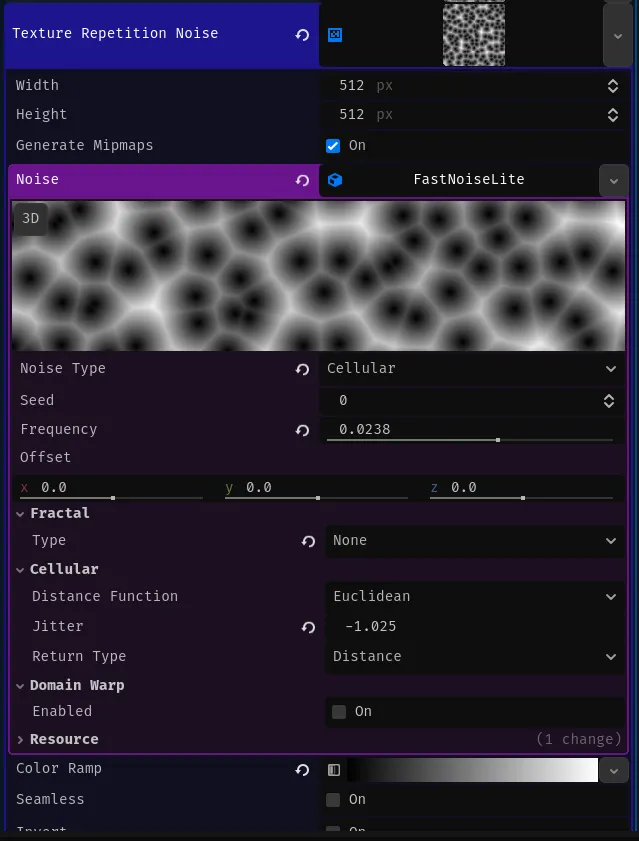Click the revert arrow beside Texture Repetition Noise
Screen dimensions: 639x841
[x=302, y=34]
